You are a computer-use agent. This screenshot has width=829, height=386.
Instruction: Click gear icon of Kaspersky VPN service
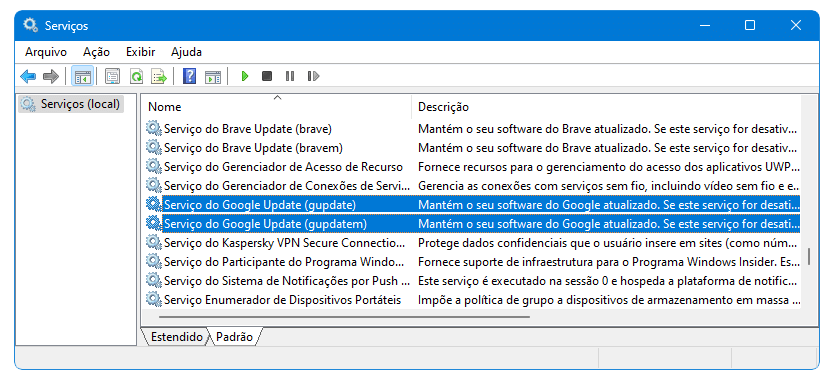[x=153, y=243]
